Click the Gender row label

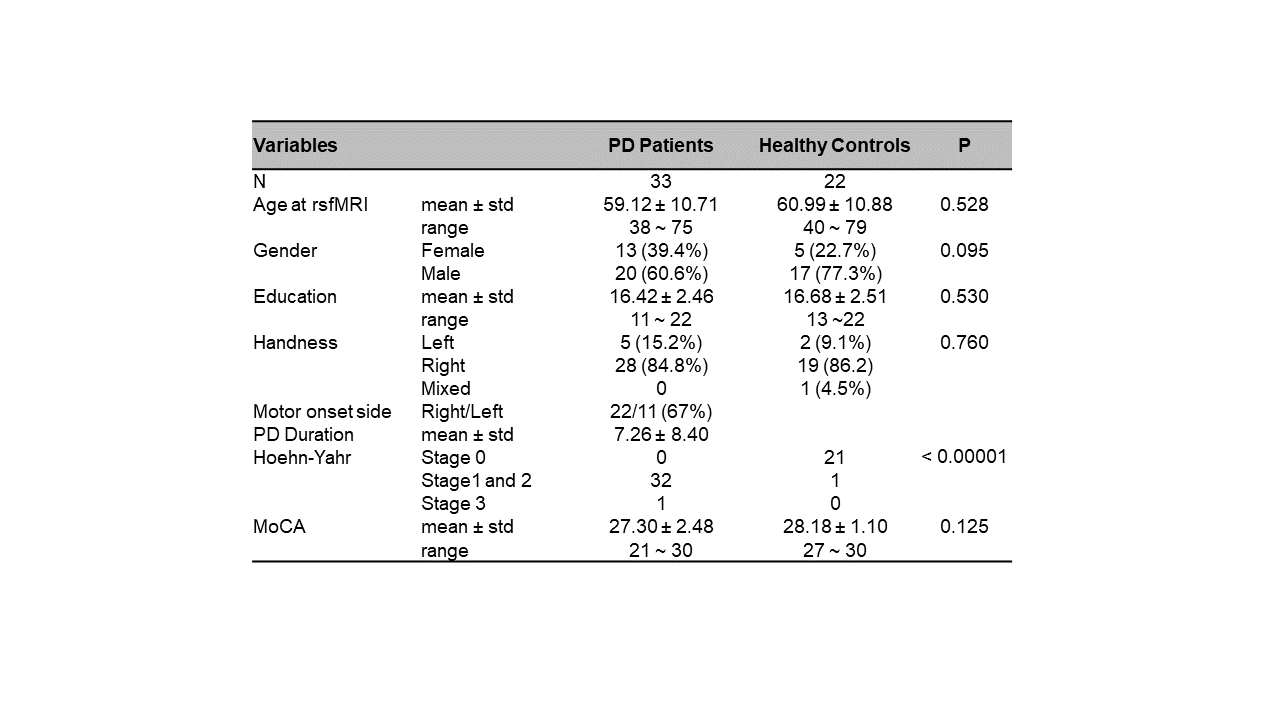click(285, 251)
